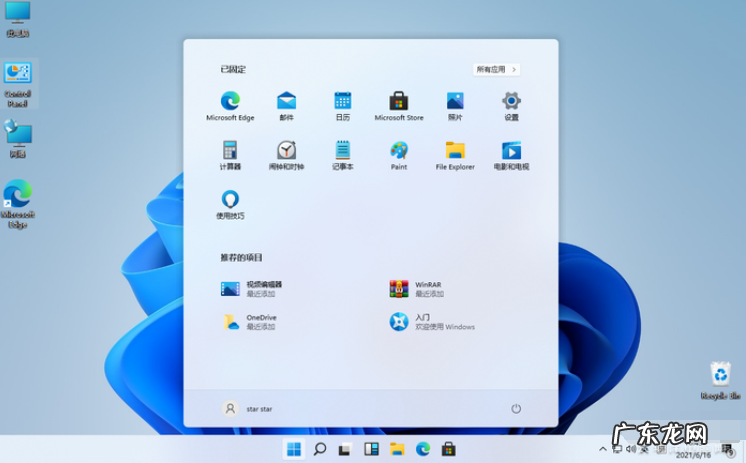
Task: Open volume speaker icon in tray
Action: [x=631, y=449]
